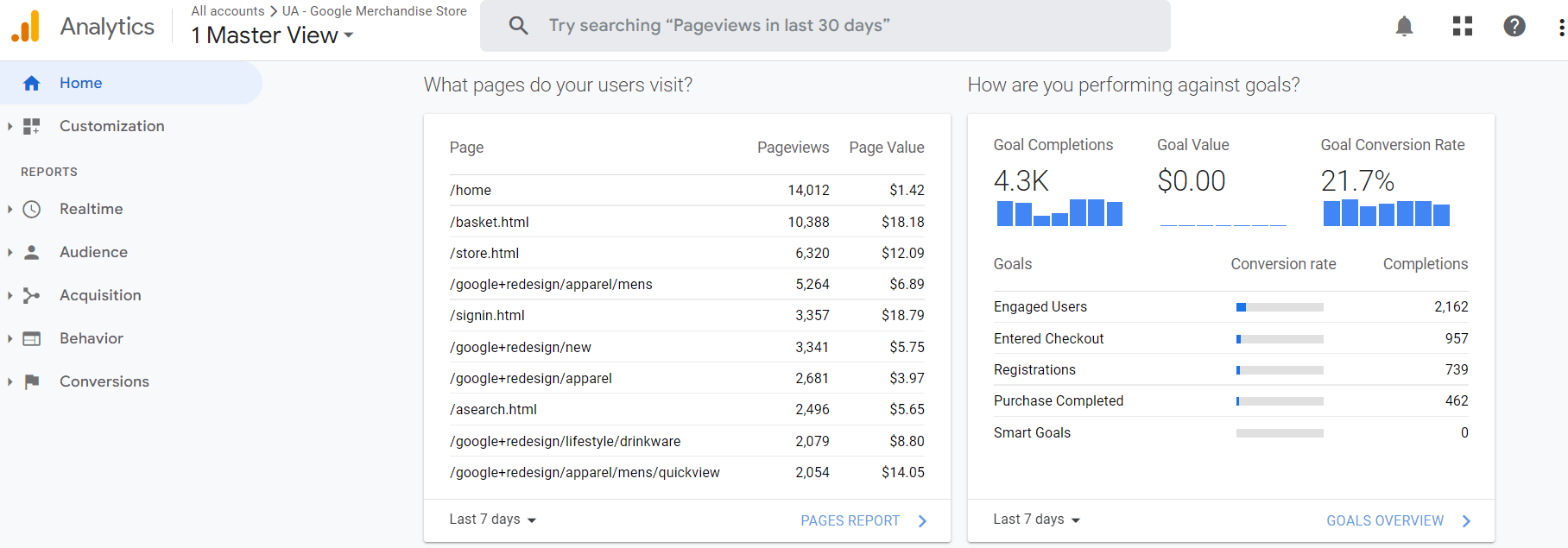Open Customization menu item
1568x548 pixels.
pos(111,126)
